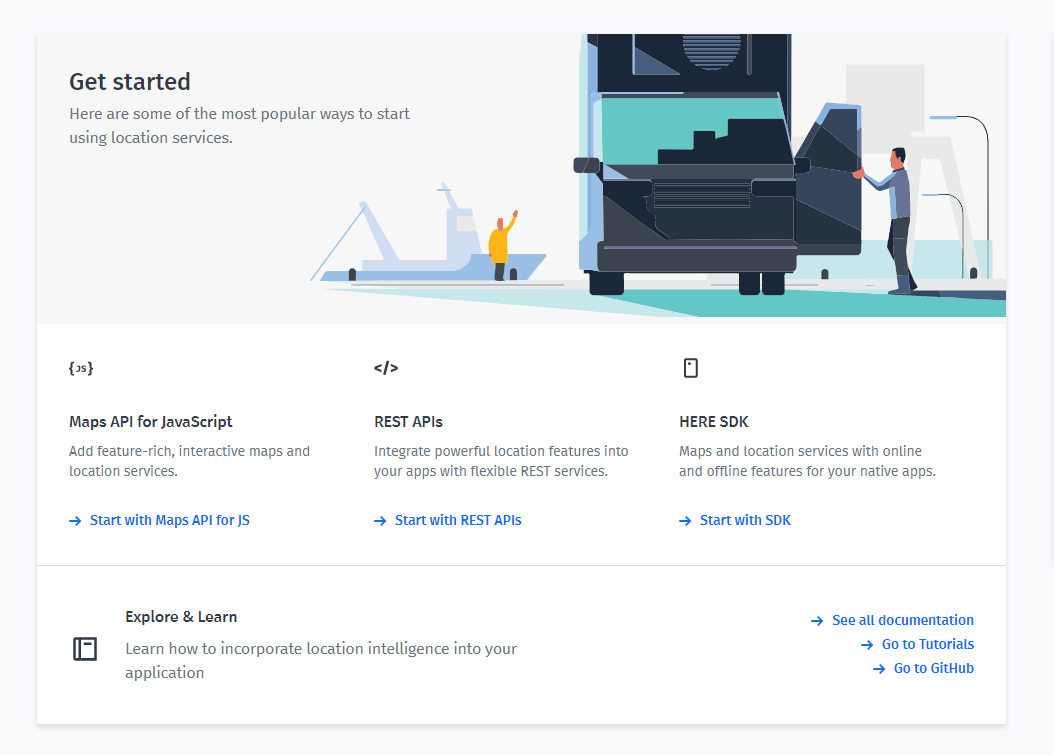Click the Explore & Learn panel icon

coord(85,648)
